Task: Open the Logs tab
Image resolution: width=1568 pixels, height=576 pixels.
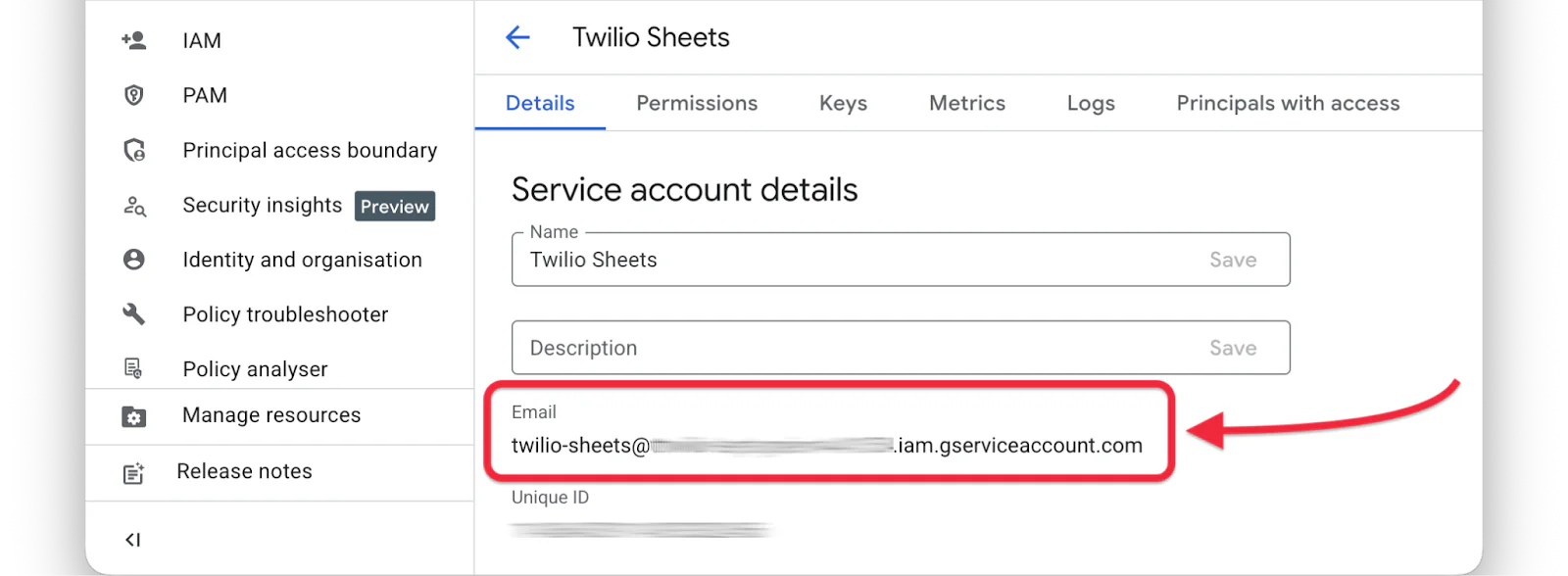Action: 1089,103
